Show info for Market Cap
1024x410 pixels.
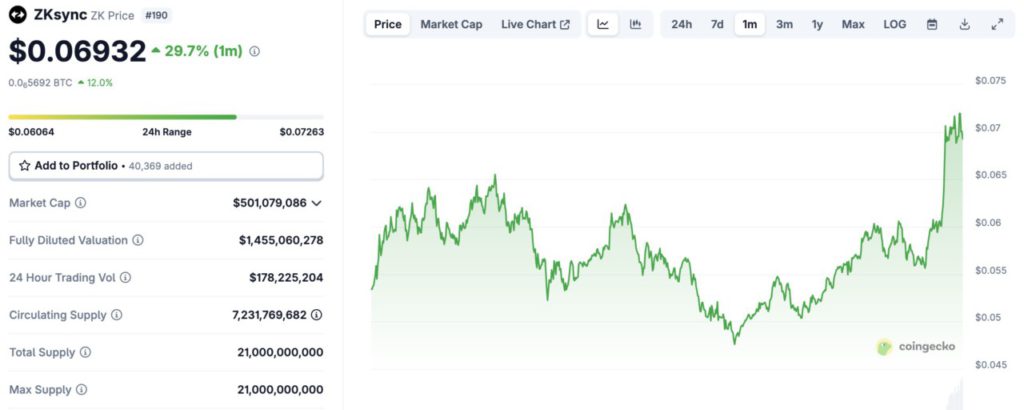click(x=81, y=203)
